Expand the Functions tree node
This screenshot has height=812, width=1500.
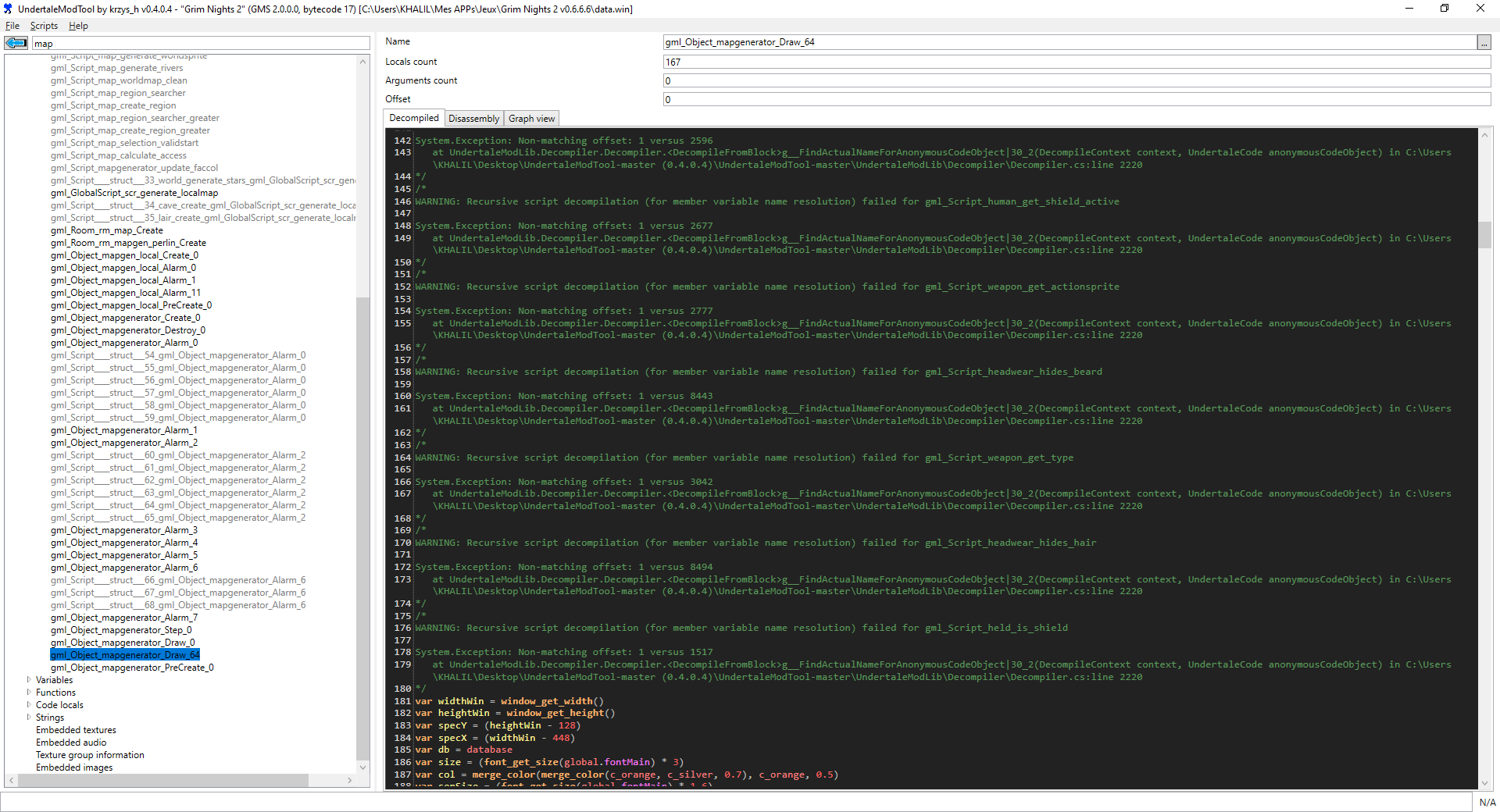29,693
